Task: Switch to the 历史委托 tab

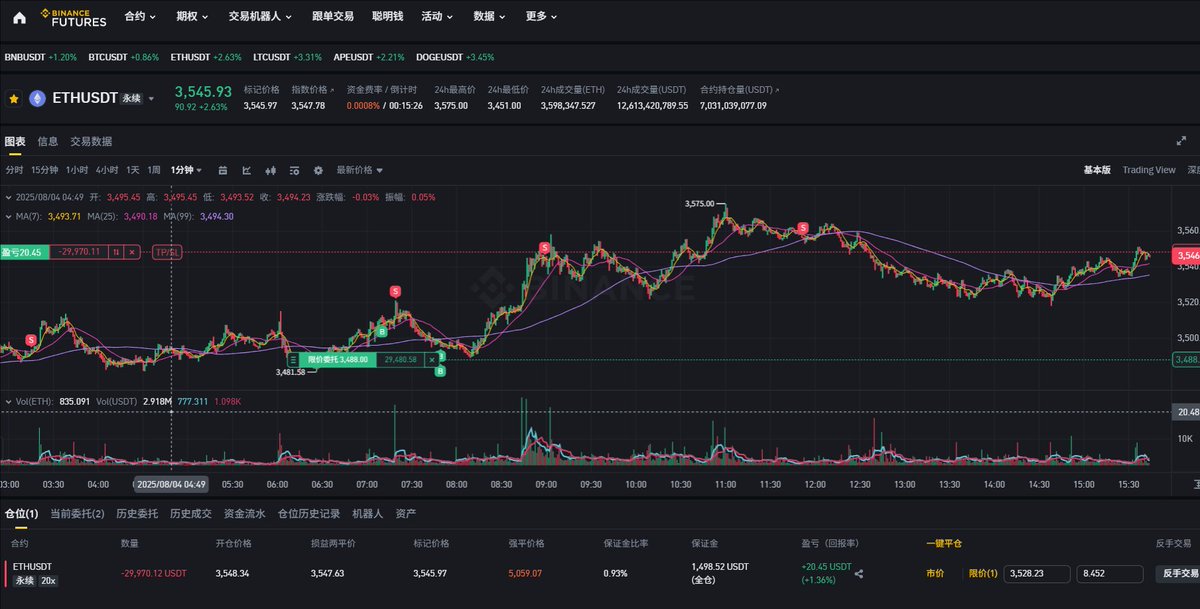Action: click(137, 513)
